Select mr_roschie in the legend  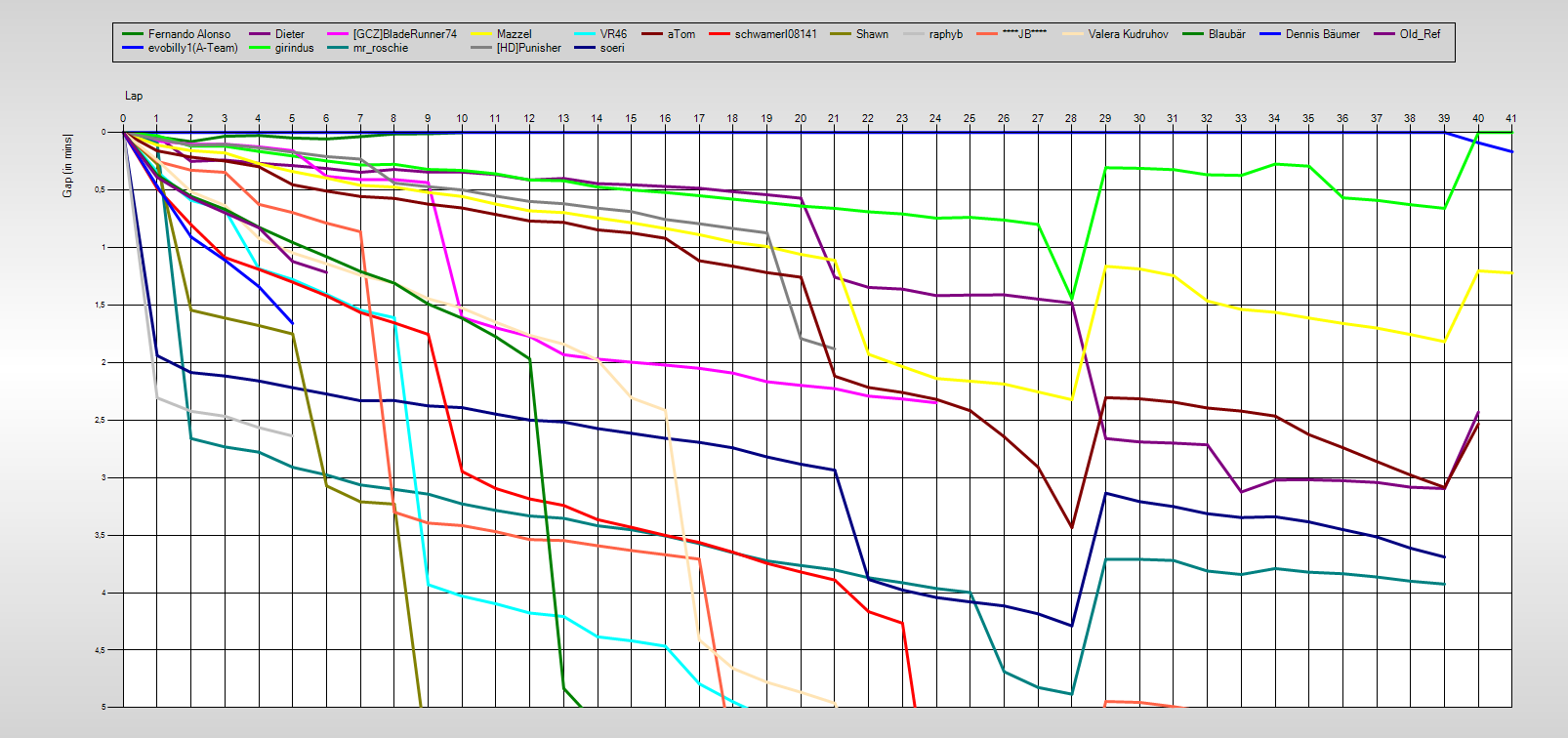point(380,48)
